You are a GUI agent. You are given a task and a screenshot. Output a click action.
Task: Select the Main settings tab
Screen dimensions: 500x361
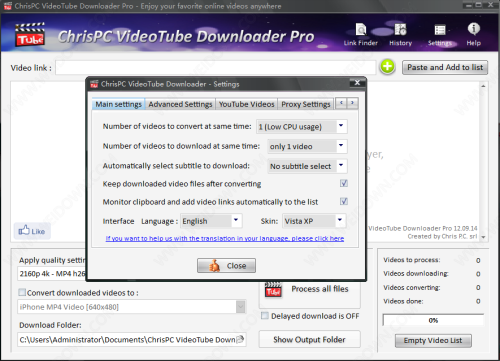pyautogui.click(x=118, y=104)
